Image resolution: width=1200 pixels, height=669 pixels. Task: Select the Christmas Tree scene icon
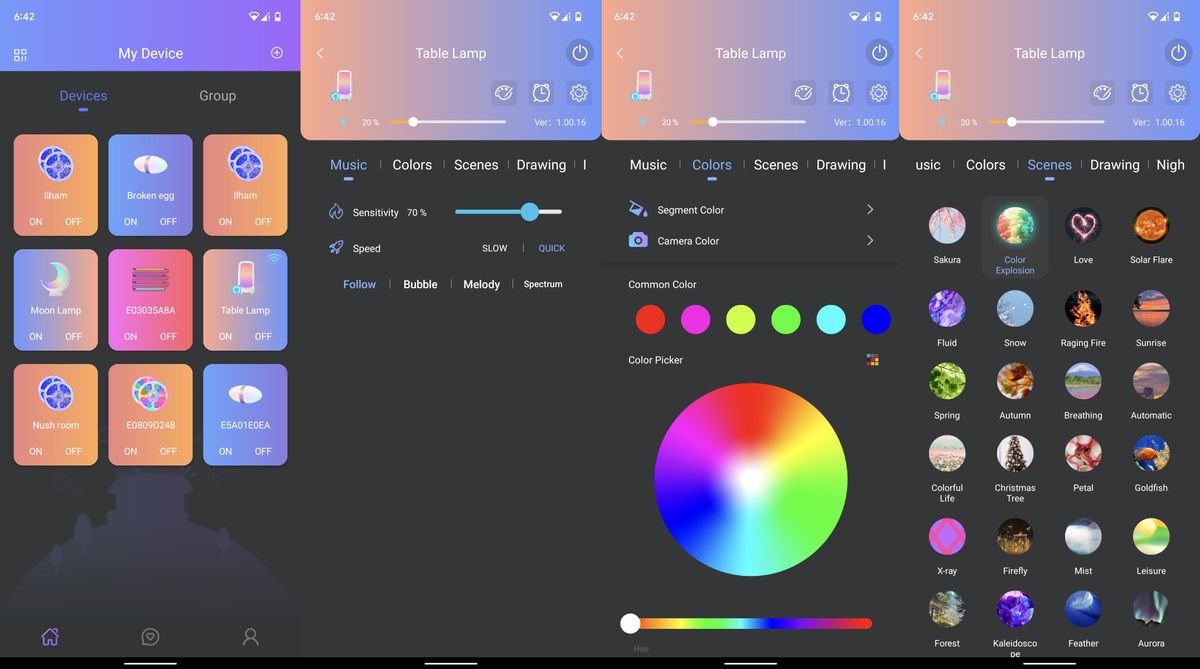click(x=1015, y=453)
